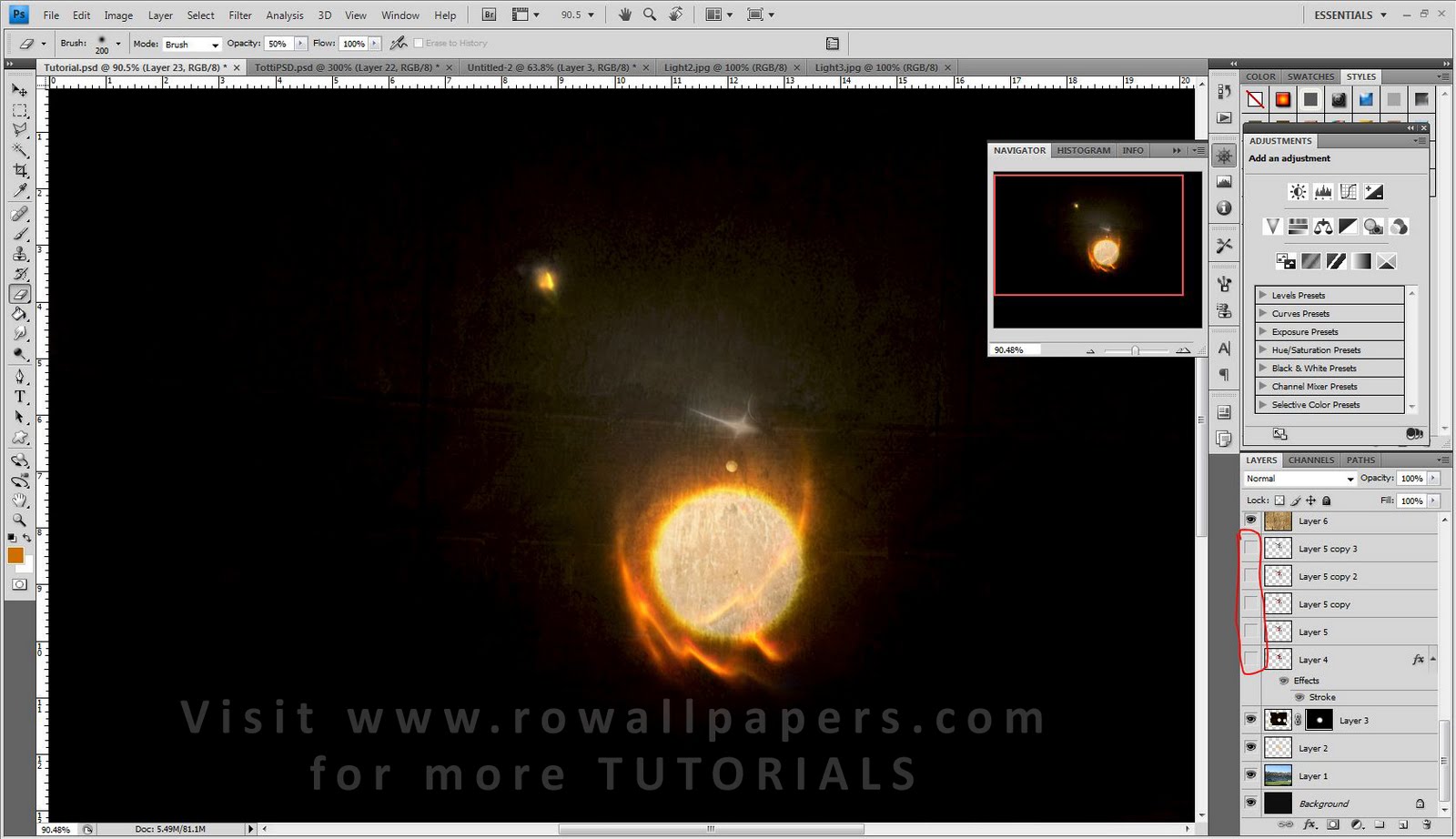
Task: Open the blend mode Normal dropdown
Action: point(1299,478)
